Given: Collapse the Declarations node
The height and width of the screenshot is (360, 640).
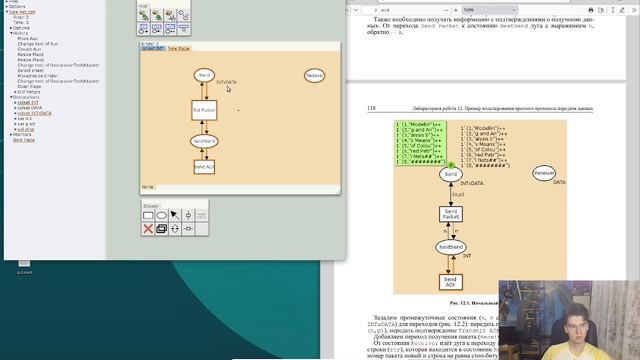Looking at the screenshot, I should tap(11, 97).
